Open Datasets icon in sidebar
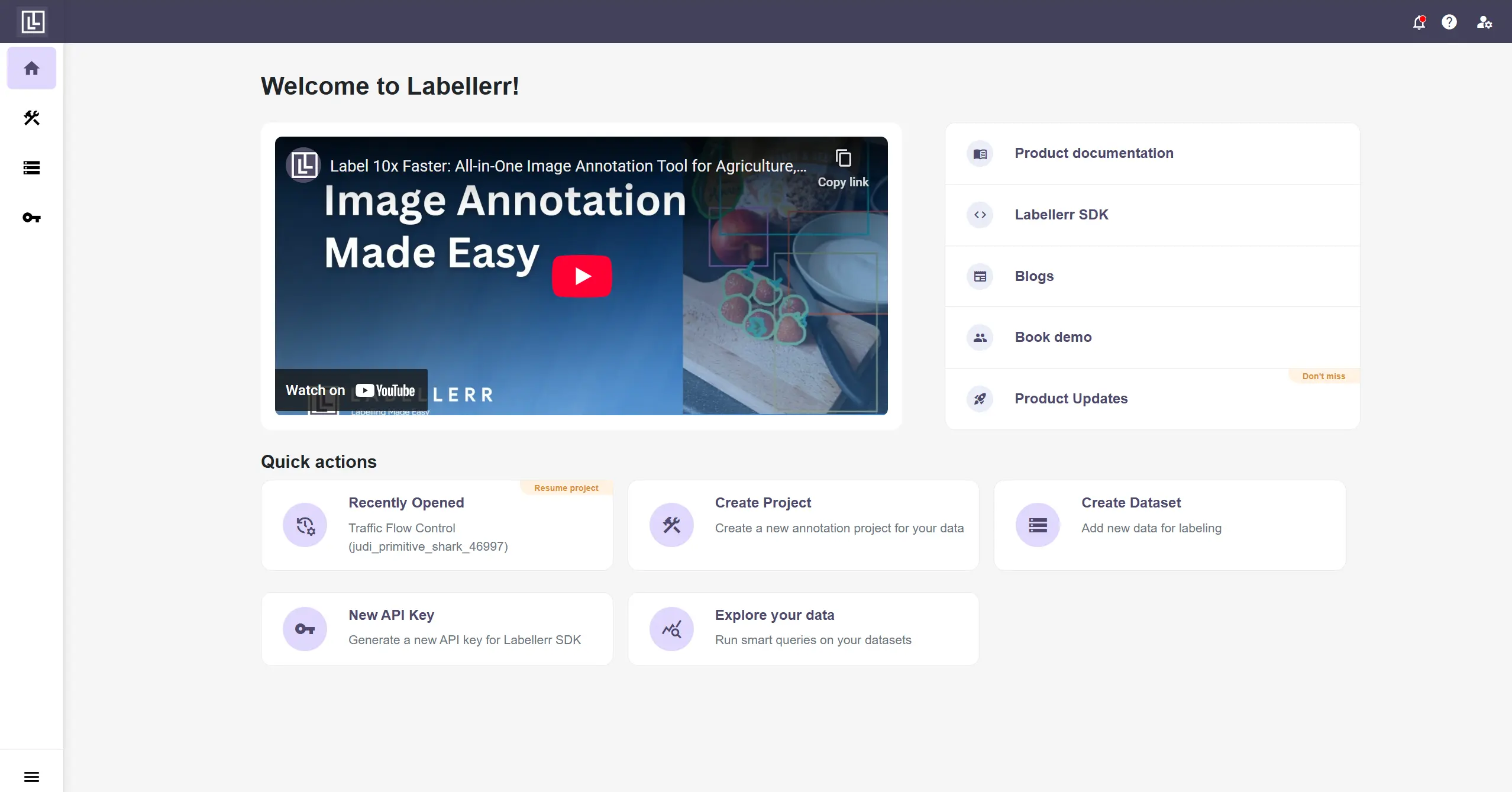This screenshot has height=792, width=1512. point(32,168)
